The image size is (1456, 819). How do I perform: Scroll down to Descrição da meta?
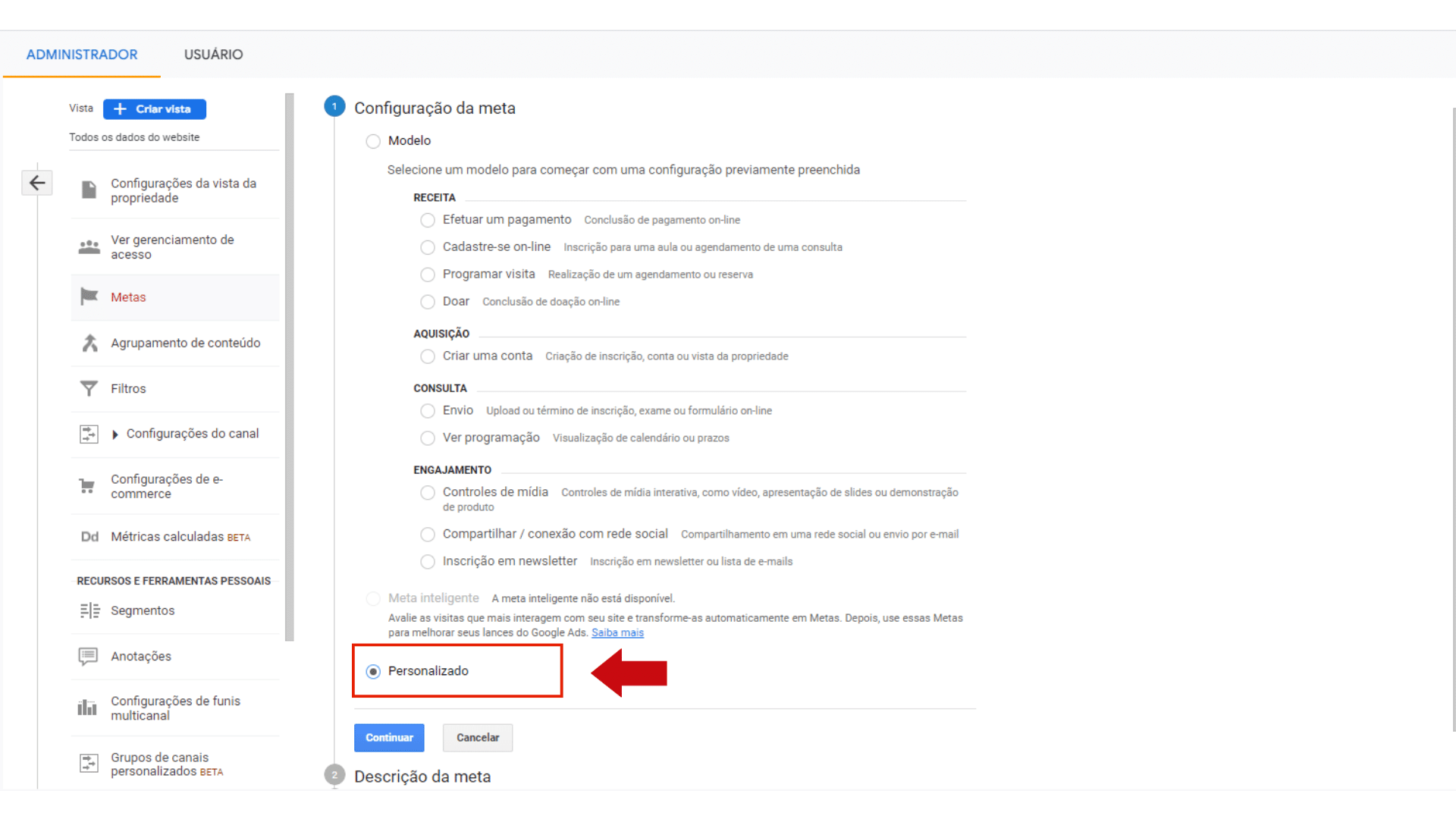tap(422, 776)
